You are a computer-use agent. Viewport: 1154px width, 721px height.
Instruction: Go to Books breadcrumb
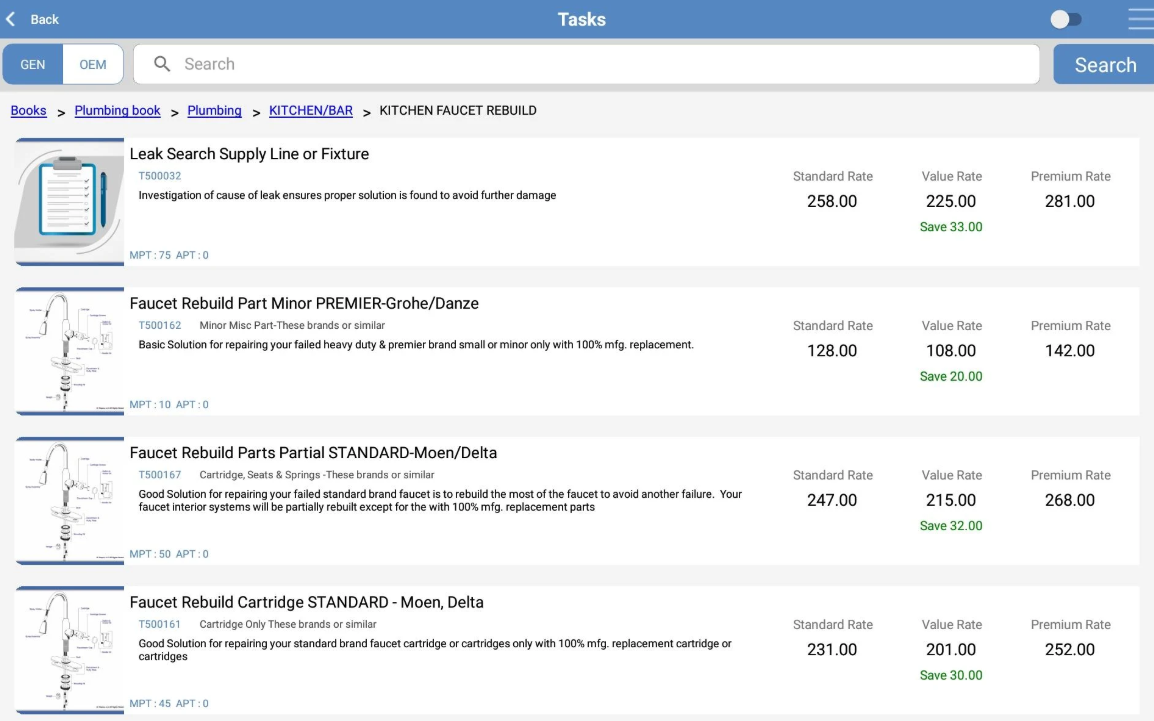28,110
